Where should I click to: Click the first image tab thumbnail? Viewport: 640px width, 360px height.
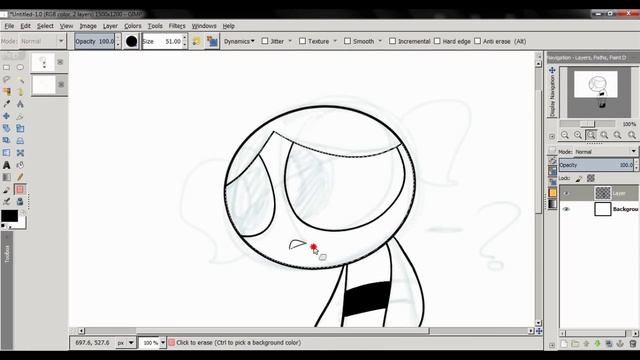[x=43, y=62]
